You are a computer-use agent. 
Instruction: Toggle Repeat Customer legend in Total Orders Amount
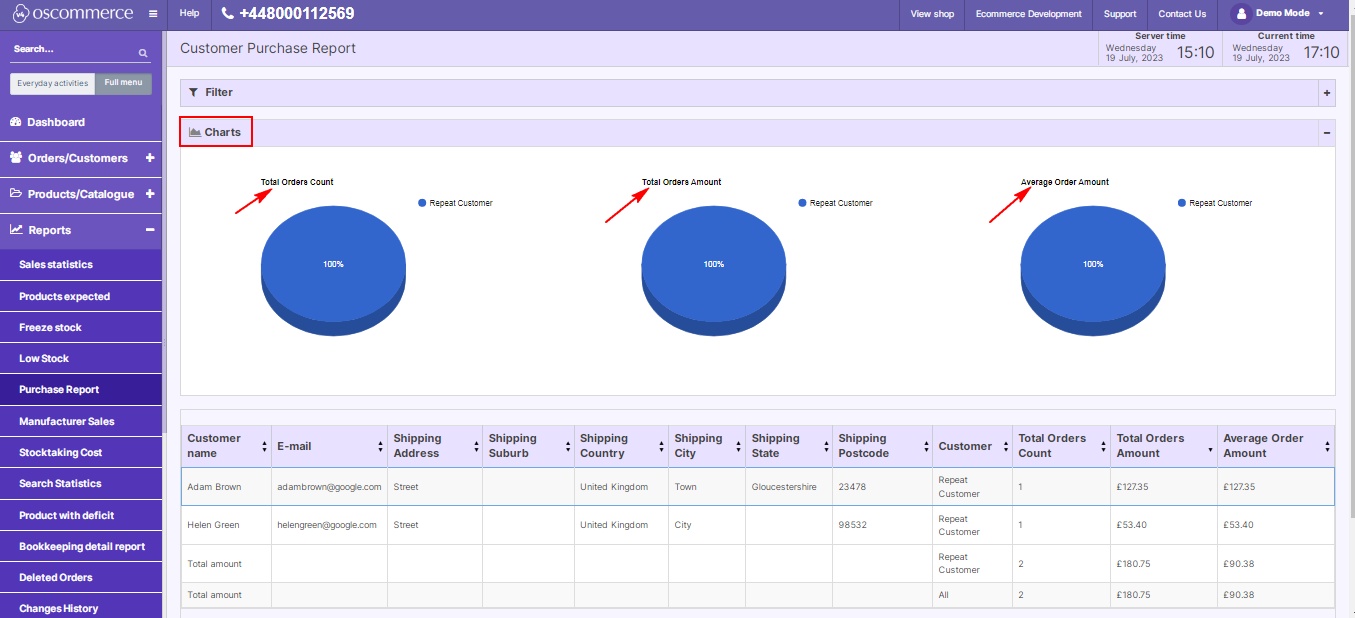tap(835, 203)
